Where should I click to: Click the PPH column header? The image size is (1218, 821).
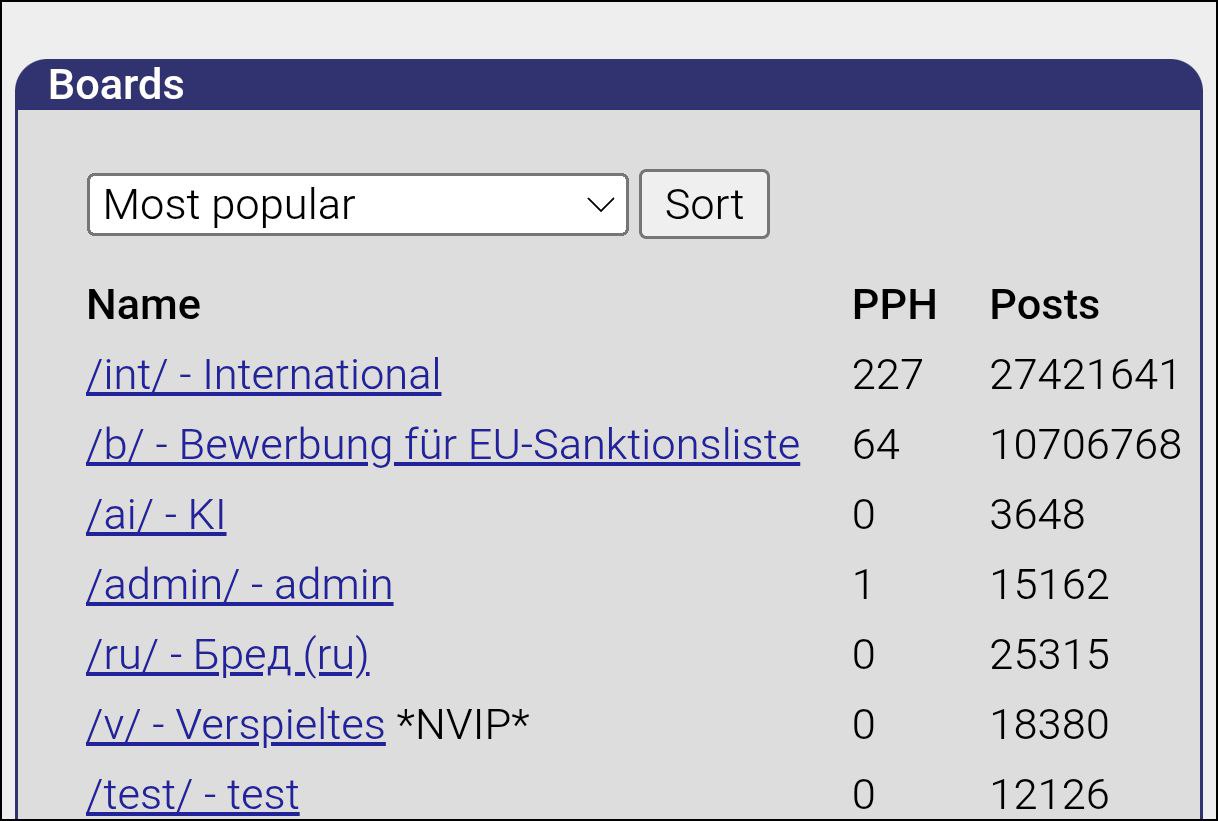pos(894,305)
